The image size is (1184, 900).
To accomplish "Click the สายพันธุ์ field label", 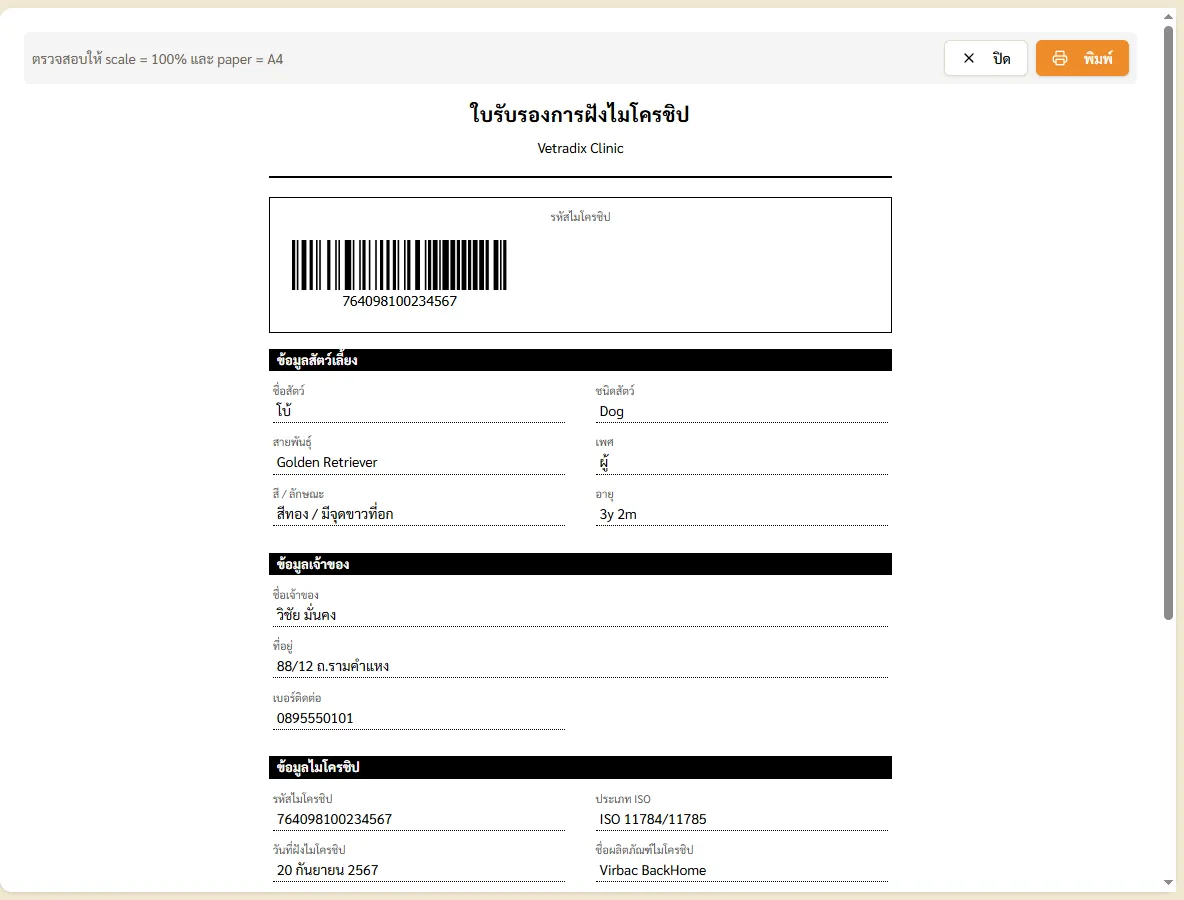I will (291, 442).
